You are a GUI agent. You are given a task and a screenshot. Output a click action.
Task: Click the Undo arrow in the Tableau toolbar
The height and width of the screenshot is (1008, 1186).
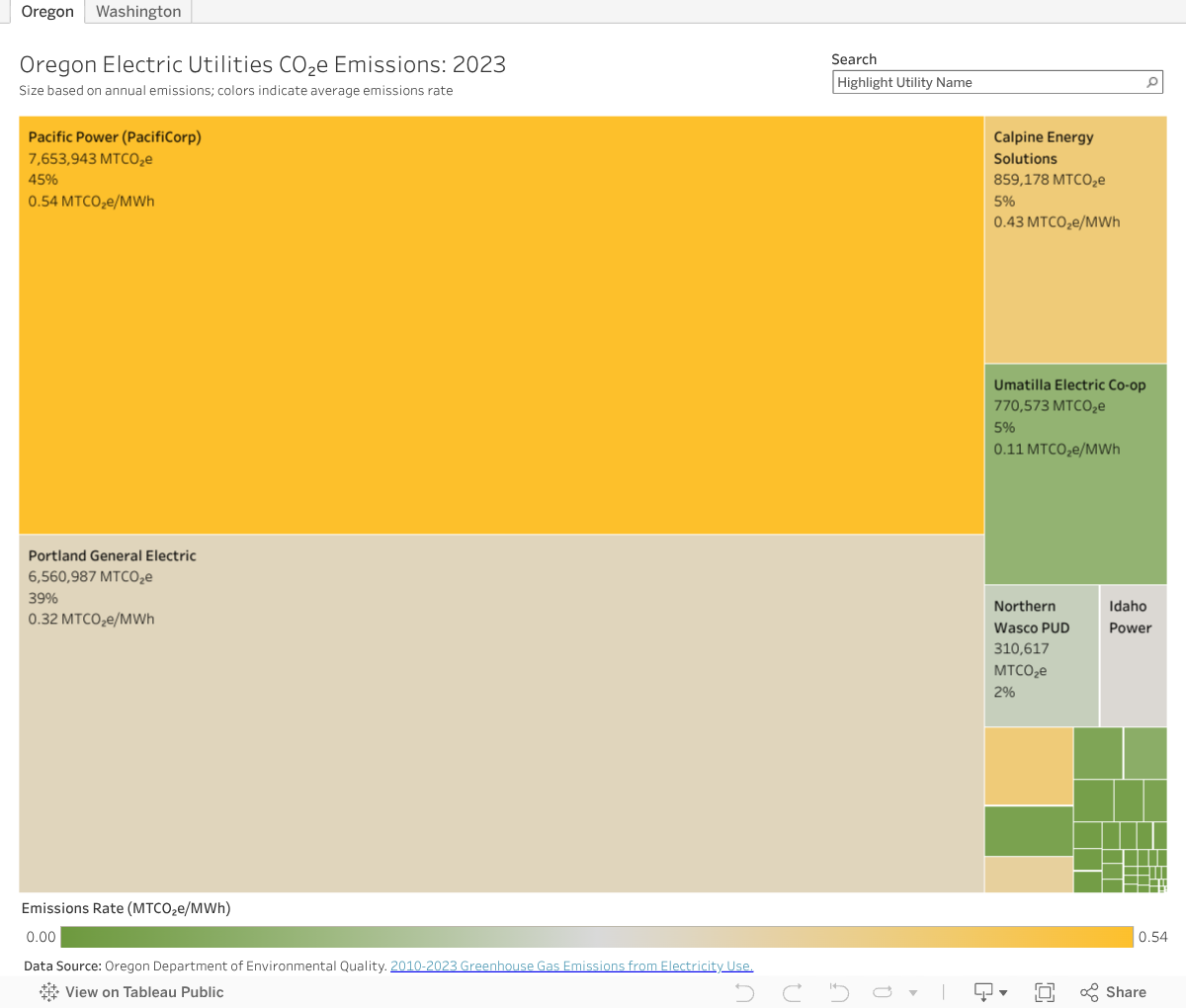(x=745, y=992)
